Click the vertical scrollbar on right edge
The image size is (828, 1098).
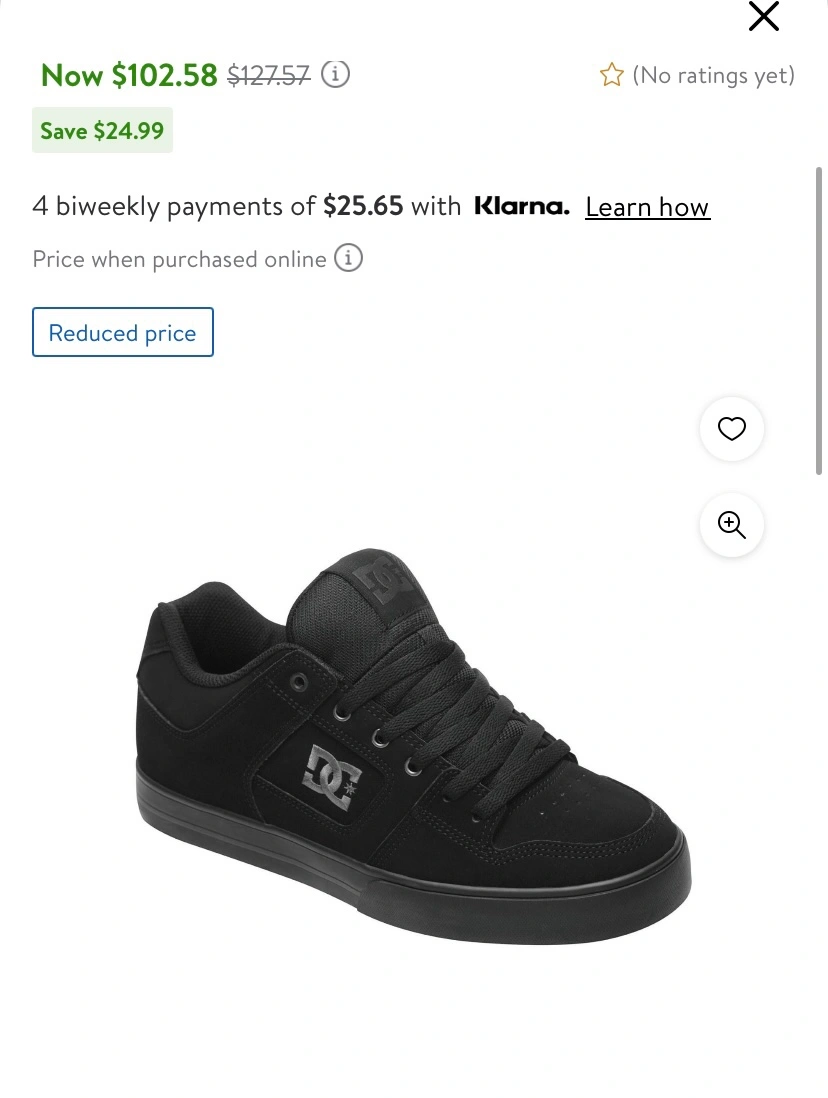click(821, 320)
